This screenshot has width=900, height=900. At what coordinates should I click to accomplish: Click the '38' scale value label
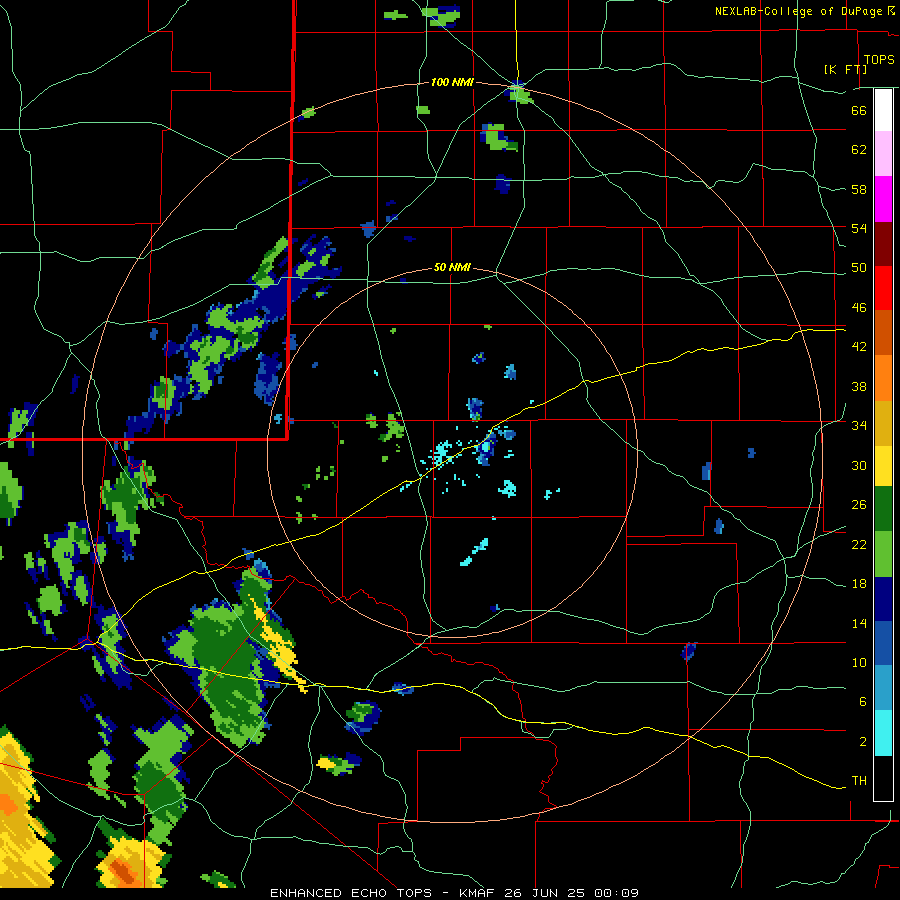(x=859, y=386)
